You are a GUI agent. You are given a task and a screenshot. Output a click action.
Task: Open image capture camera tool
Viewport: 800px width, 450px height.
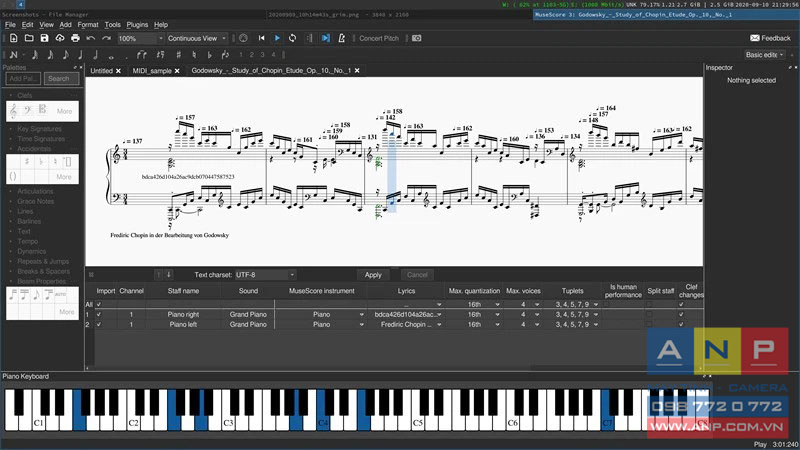click(x=417, y=38)
